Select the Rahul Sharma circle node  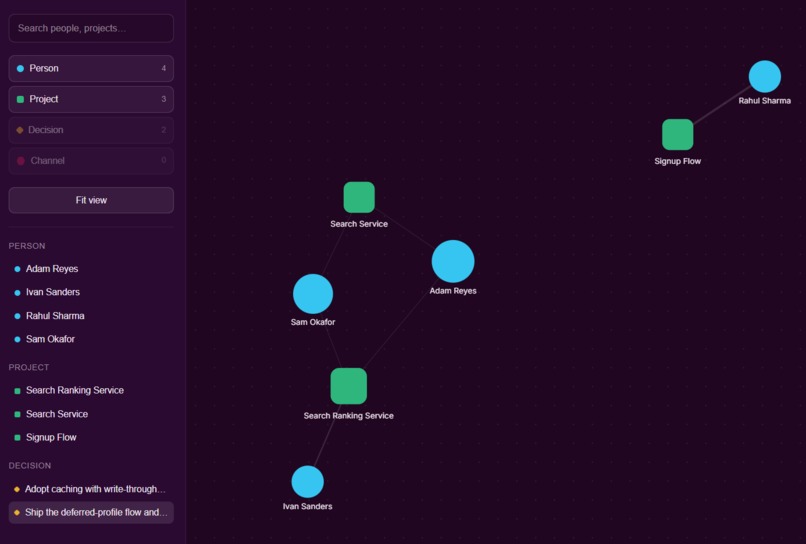tap(764, 77)
